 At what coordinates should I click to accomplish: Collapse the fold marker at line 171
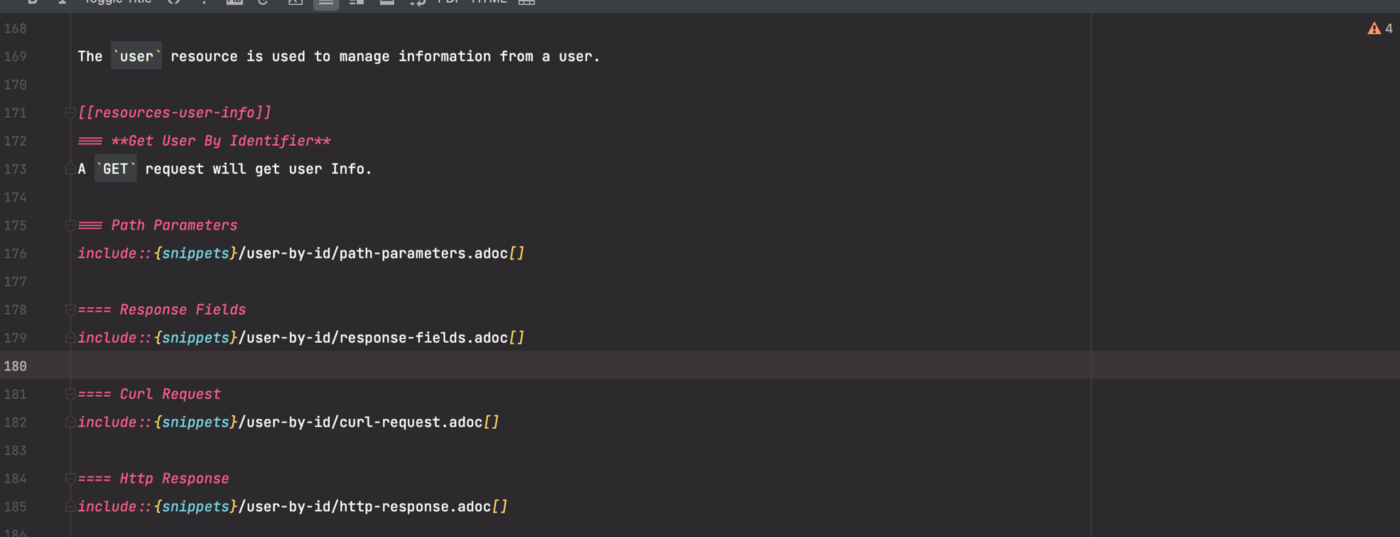coord(71,113)
